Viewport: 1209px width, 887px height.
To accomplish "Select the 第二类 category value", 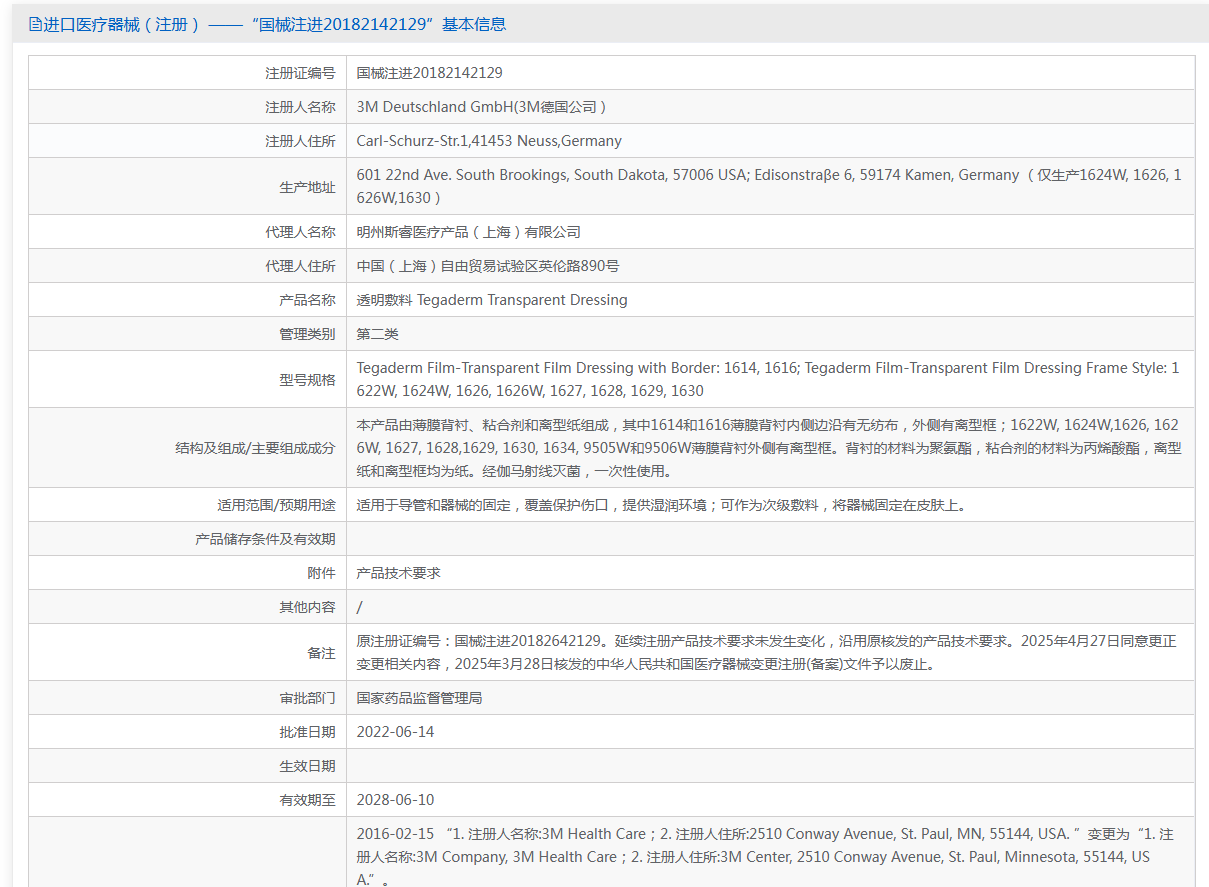I will pos(378,334).
